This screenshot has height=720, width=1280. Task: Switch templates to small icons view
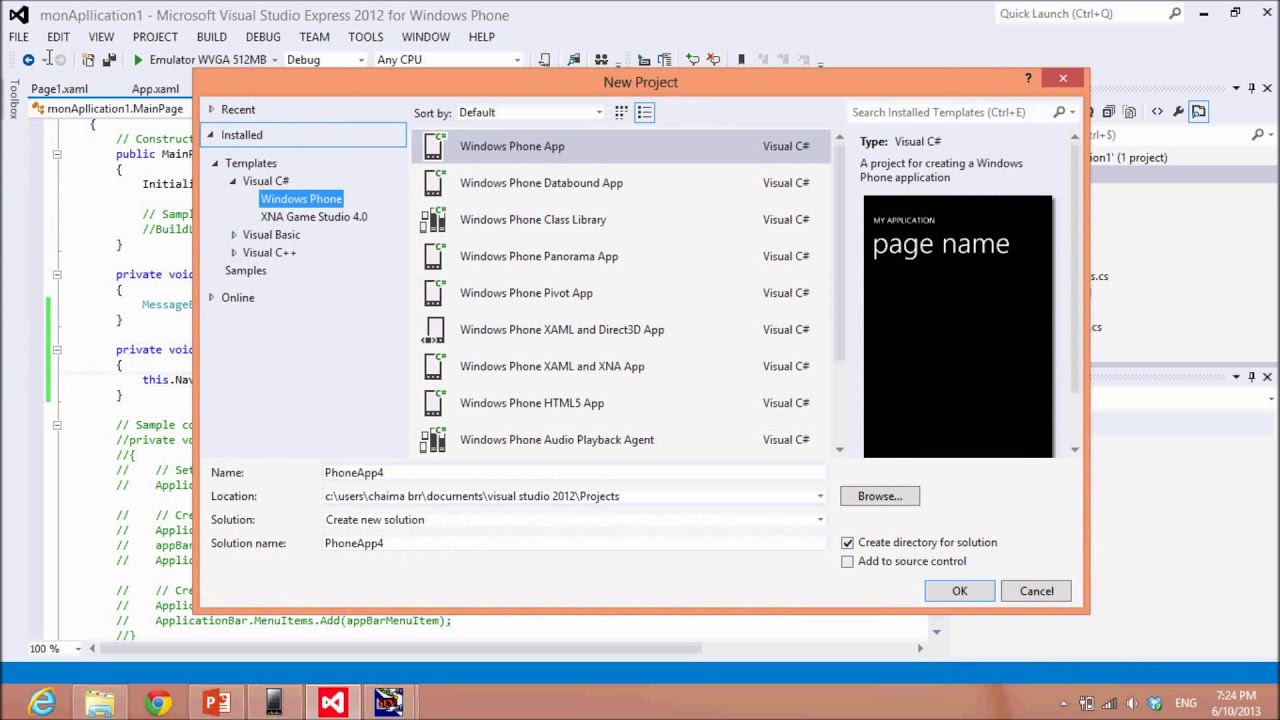pos(621,112)
